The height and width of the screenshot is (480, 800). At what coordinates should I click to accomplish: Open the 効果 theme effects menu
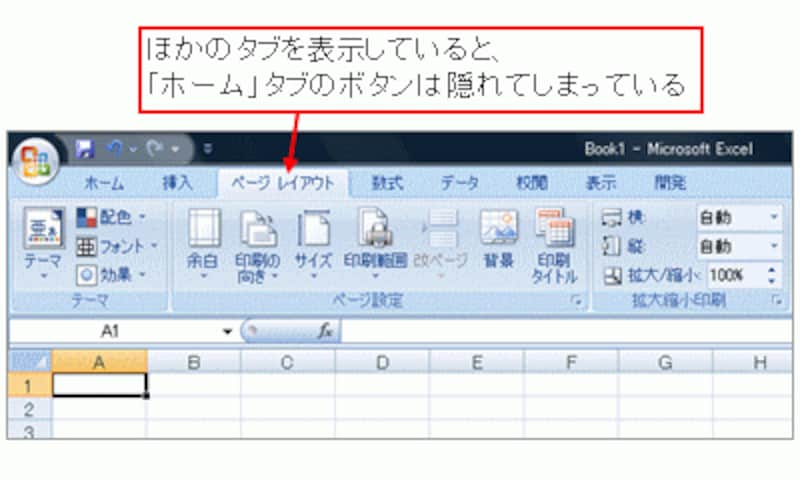pyautogui.click(x=111, y=275)
